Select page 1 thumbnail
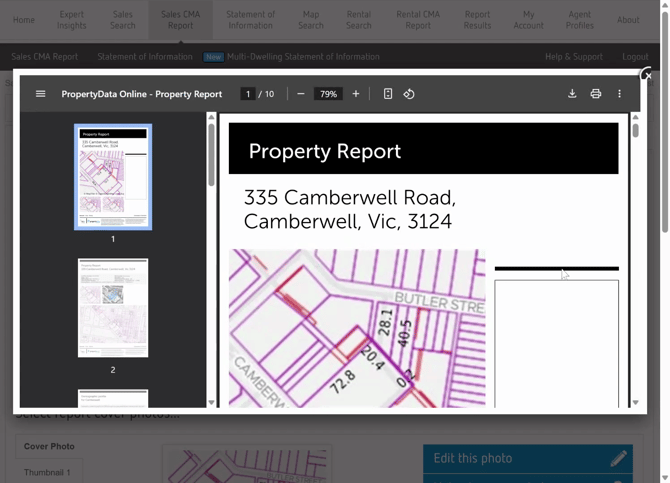670x483 pixels. point(113,177)
